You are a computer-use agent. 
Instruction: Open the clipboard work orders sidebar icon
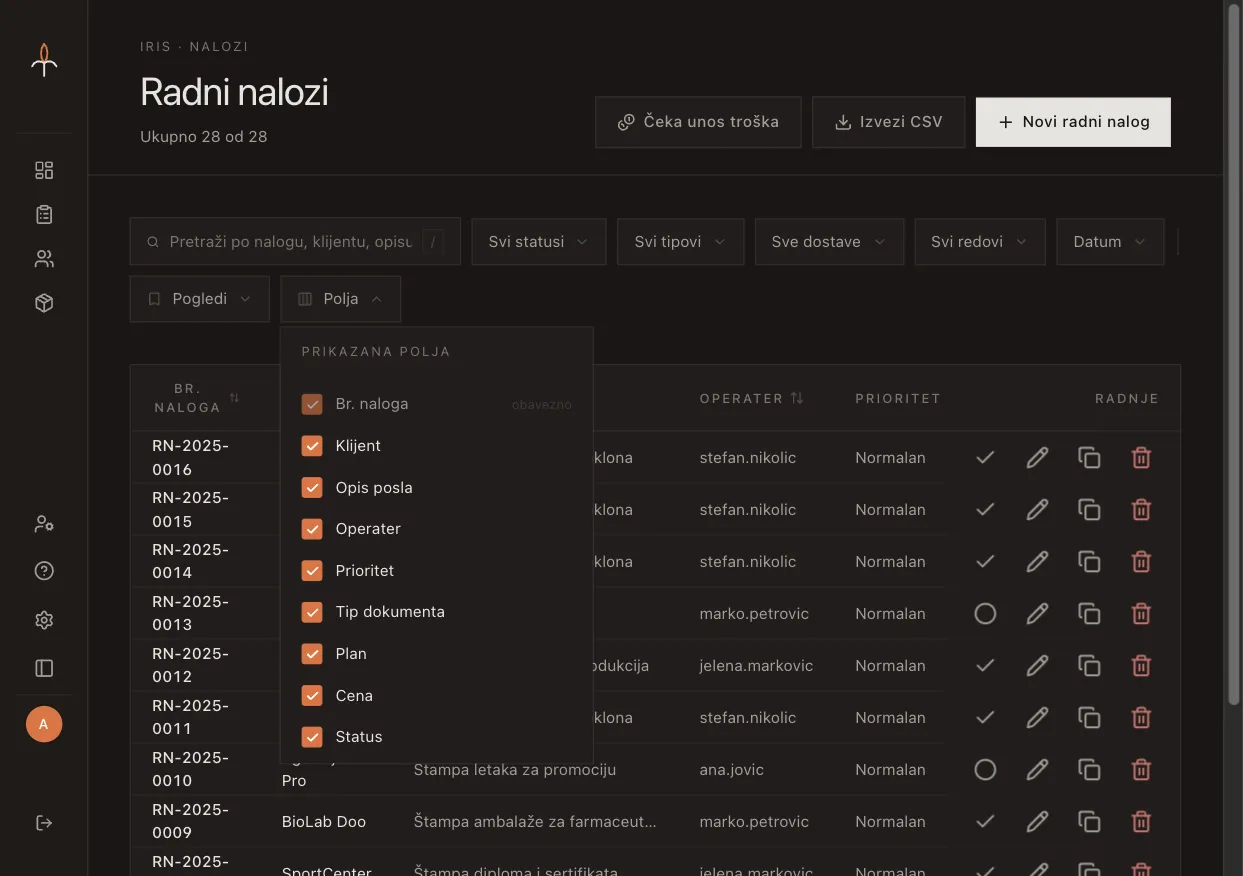44,214
